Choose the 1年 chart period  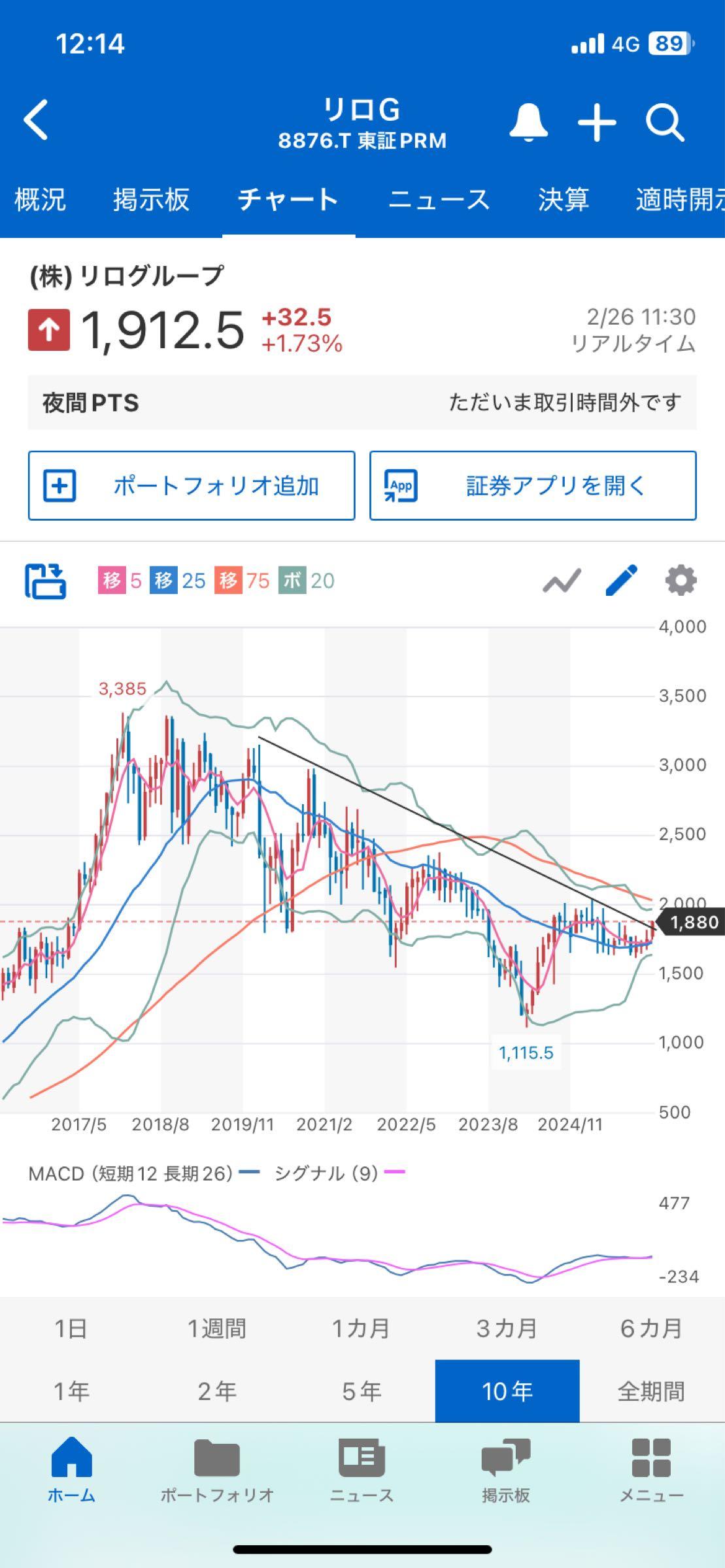(73, 1390)
